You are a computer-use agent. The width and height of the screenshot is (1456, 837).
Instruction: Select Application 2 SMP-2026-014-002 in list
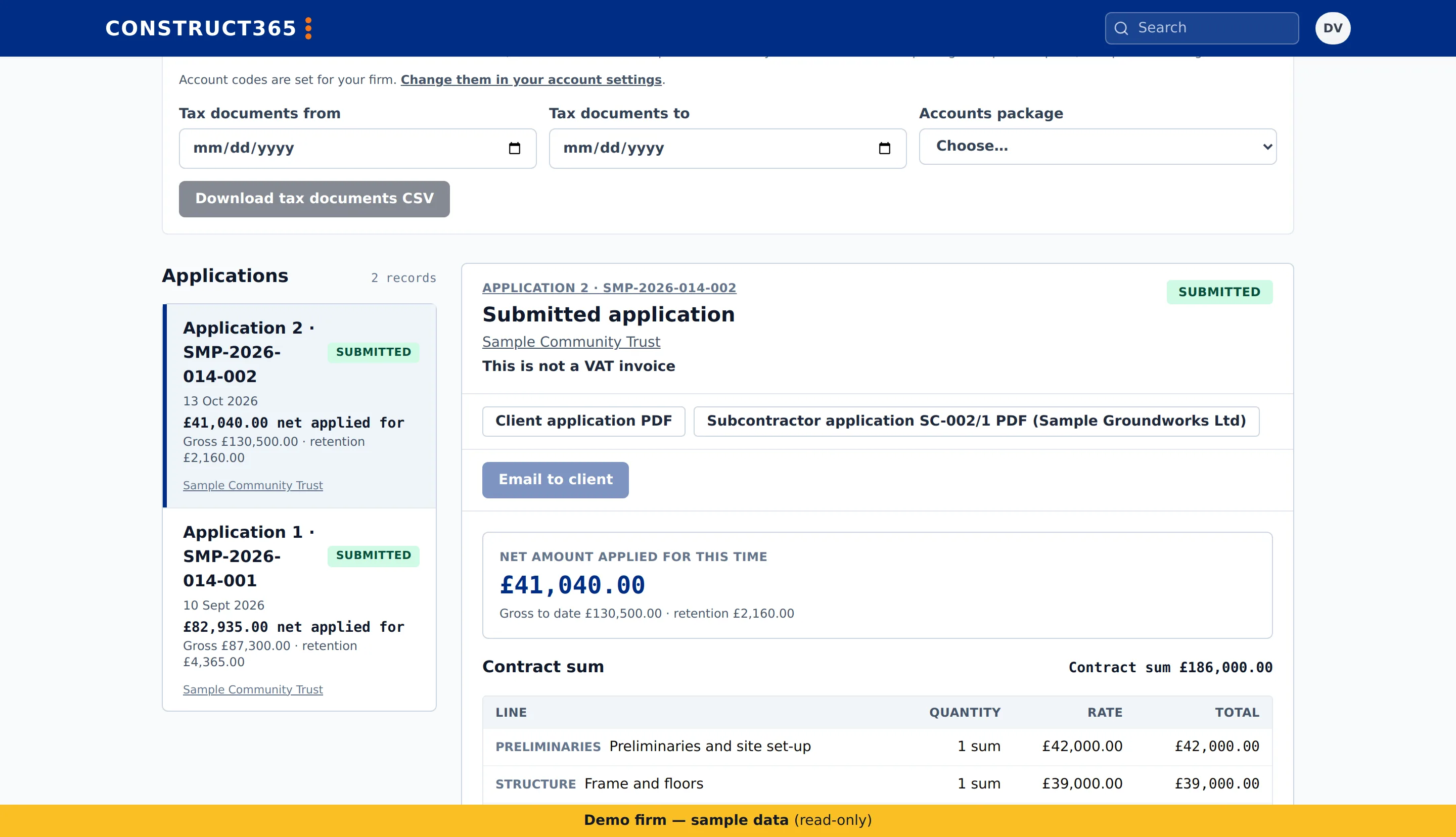pyautogui.click(x=299, y=405)
